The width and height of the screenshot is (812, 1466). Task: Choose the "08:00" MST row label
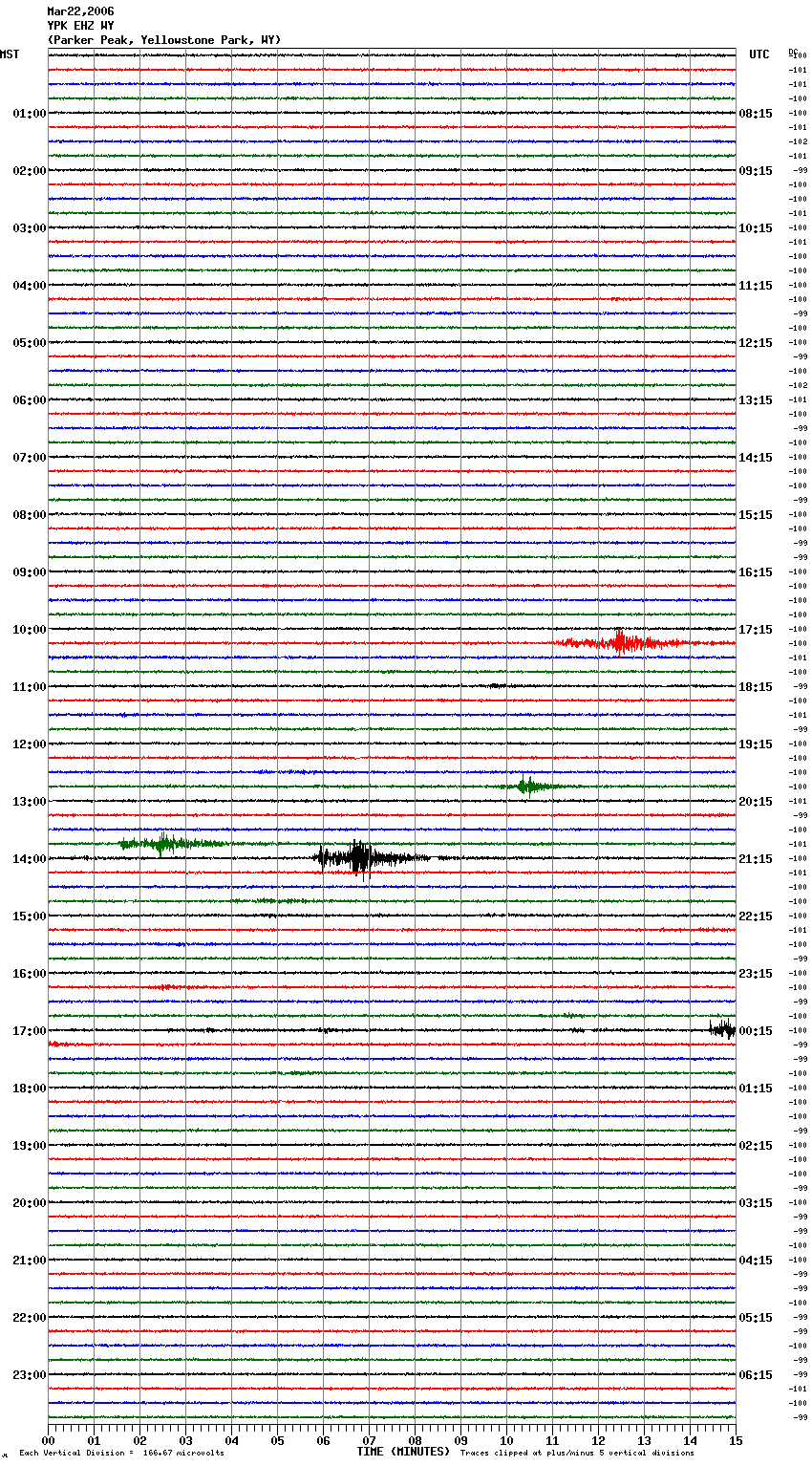click(29, 515)
